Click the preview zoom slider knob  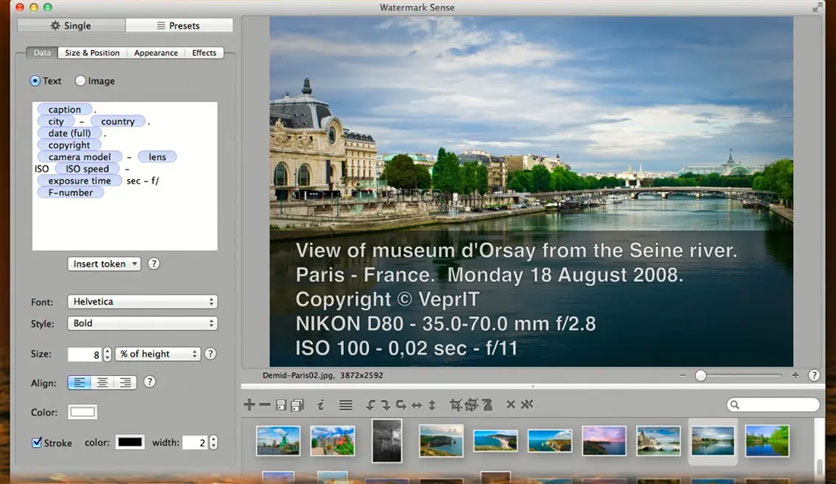coord(701,376)
